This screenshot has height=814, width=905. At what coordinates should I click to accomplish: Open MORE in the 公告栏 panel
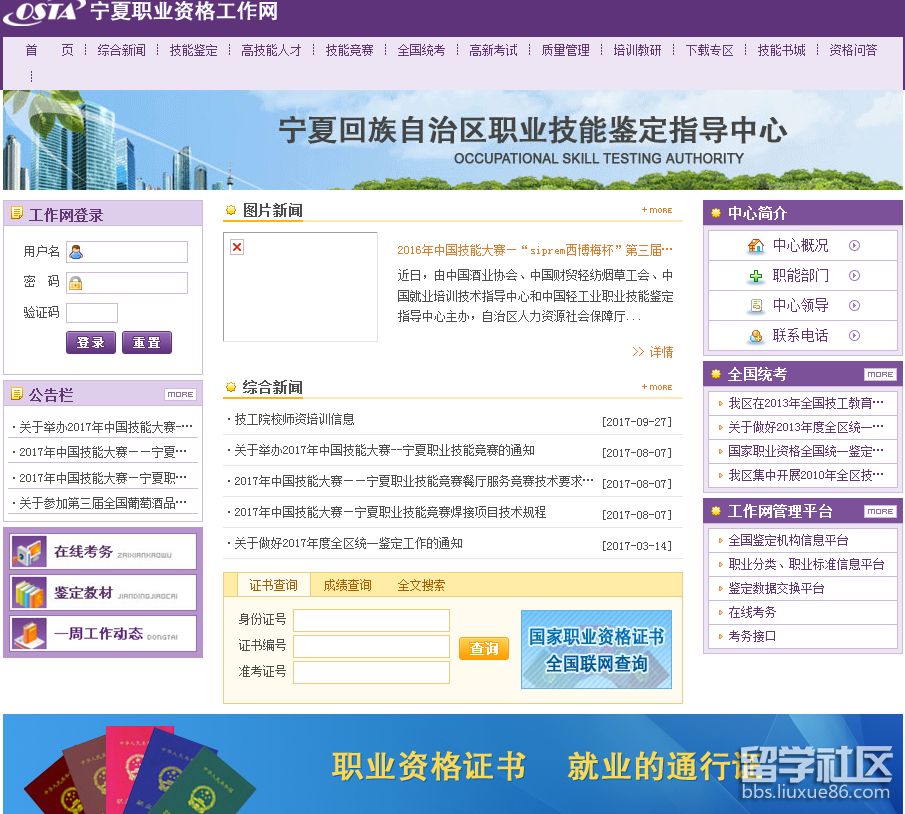(179, 394)
